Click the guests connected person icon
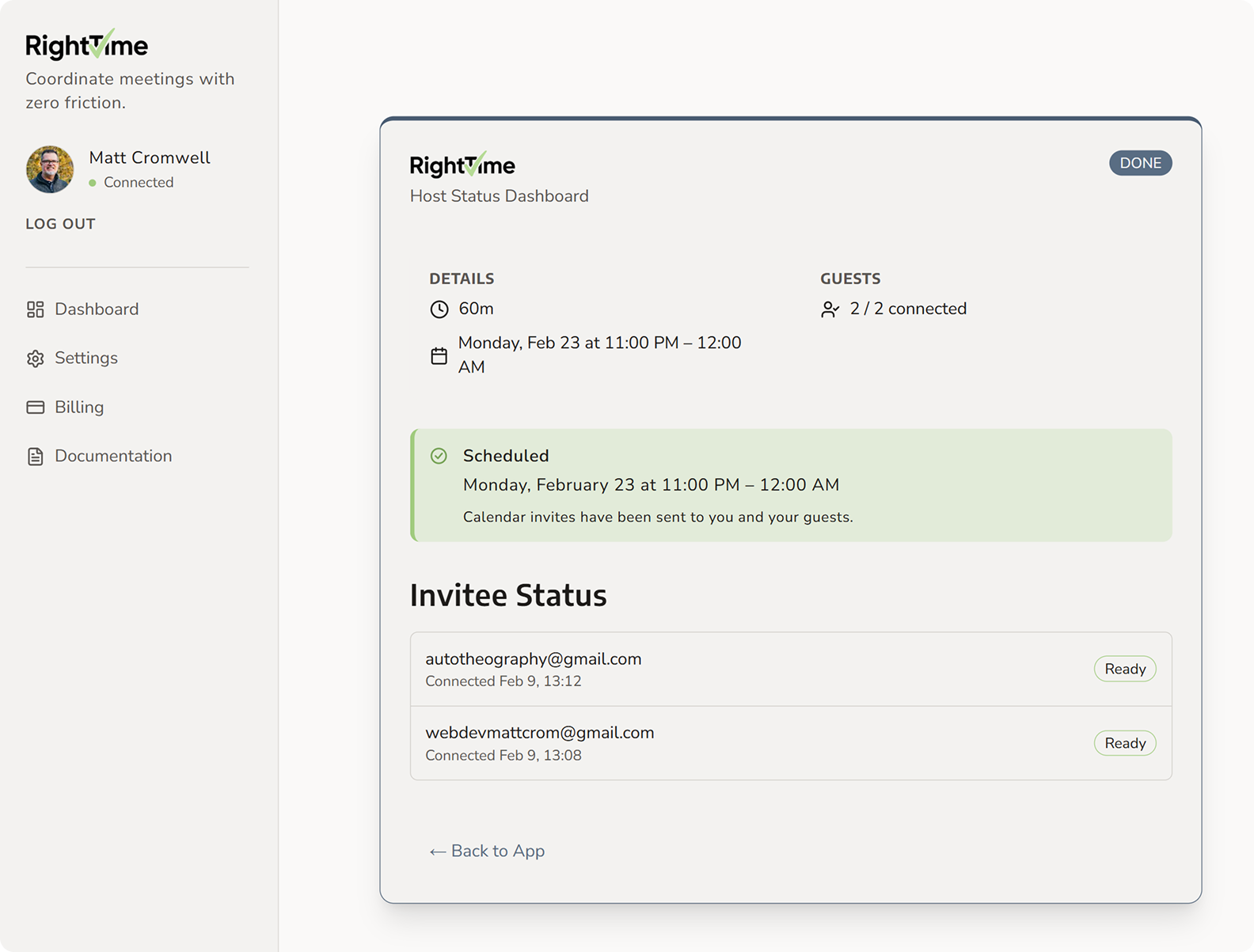 pyautogui.click(x=830, y=309)
